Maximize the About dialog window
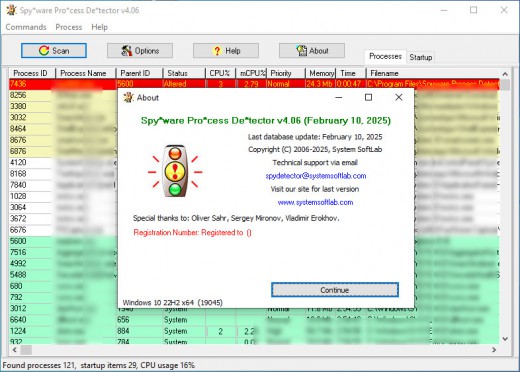 coord(368,97)
